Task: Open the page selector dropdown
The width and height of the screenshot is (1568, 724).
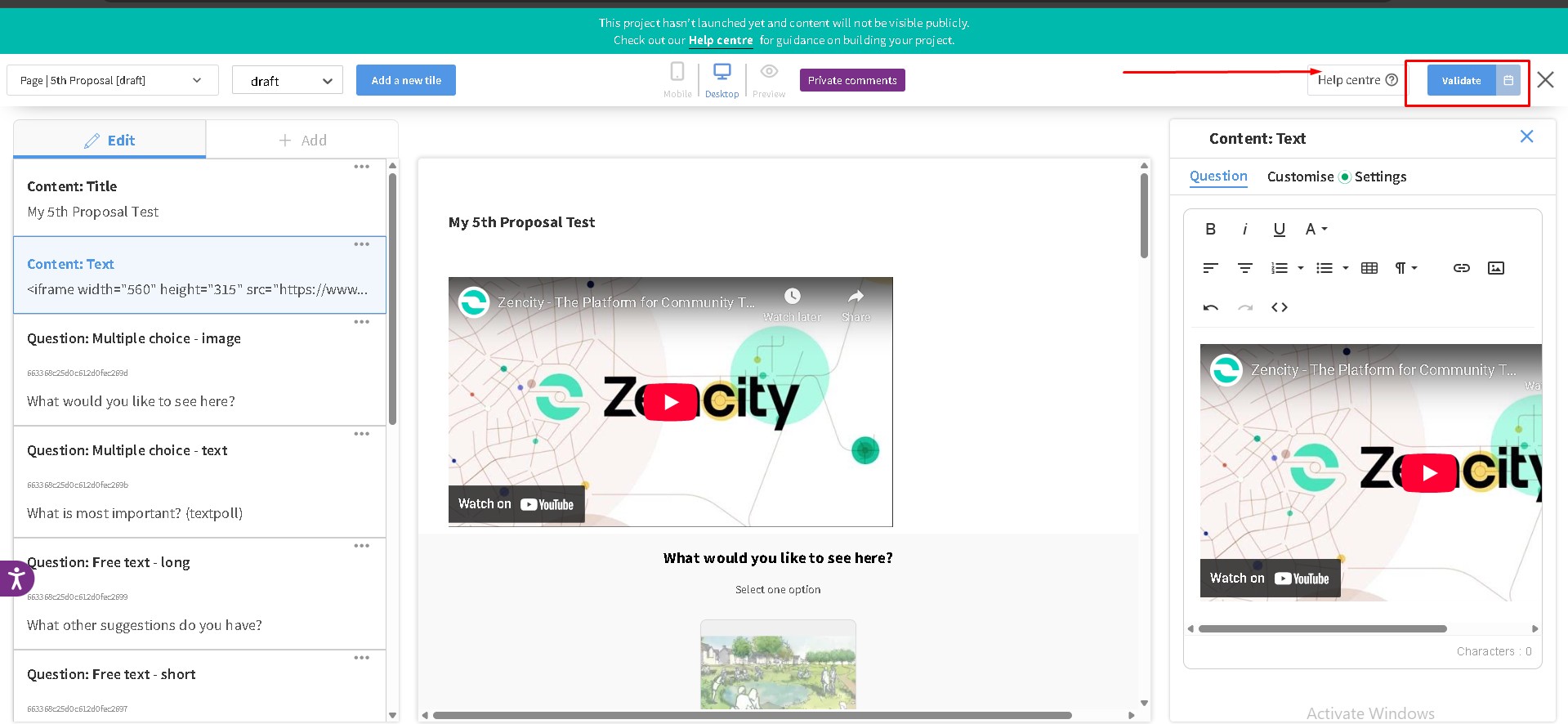Action: point(113,80)
